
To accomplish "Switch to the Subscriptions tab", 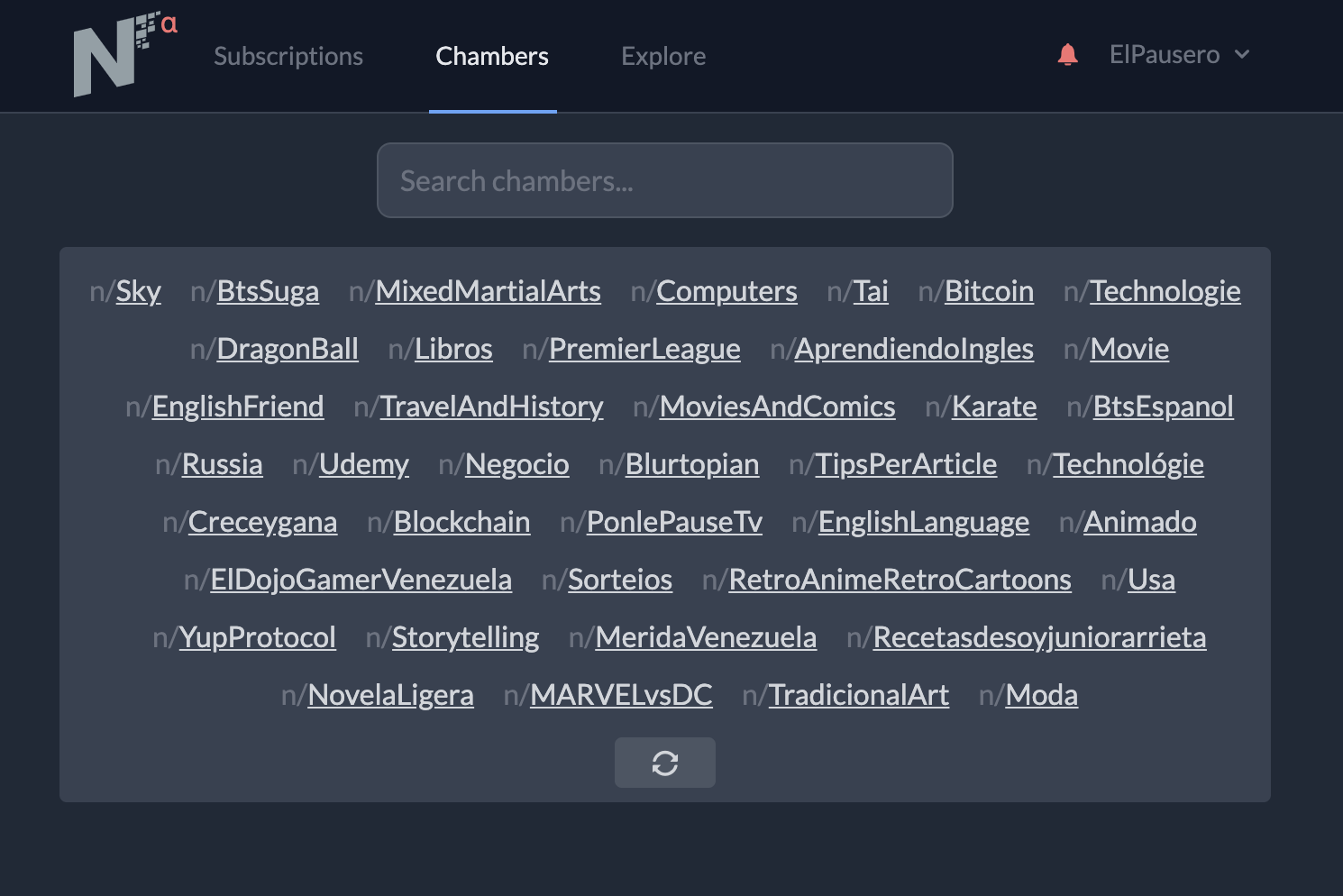I will coord(288,56).
